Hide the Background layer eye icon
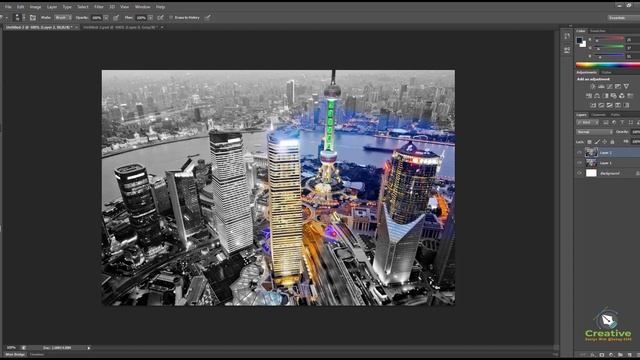The height and width of the screenshot is (360, 640). pyautogui.click(x=579, y=173)
